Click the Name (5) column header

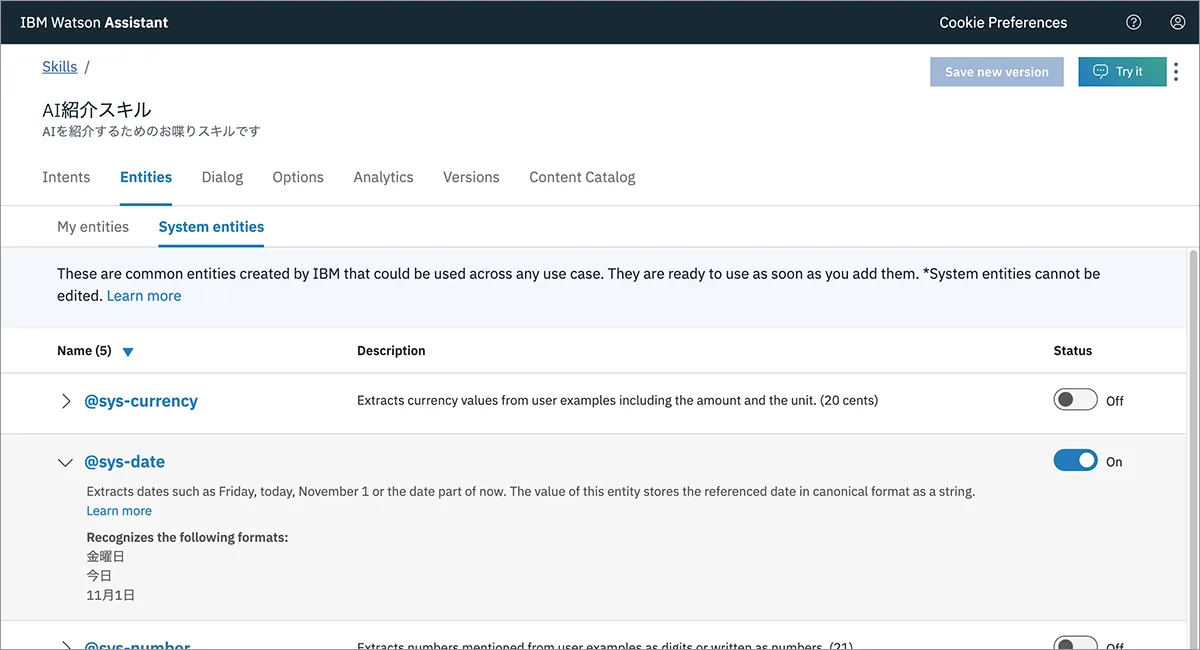[x=84, y=351]
